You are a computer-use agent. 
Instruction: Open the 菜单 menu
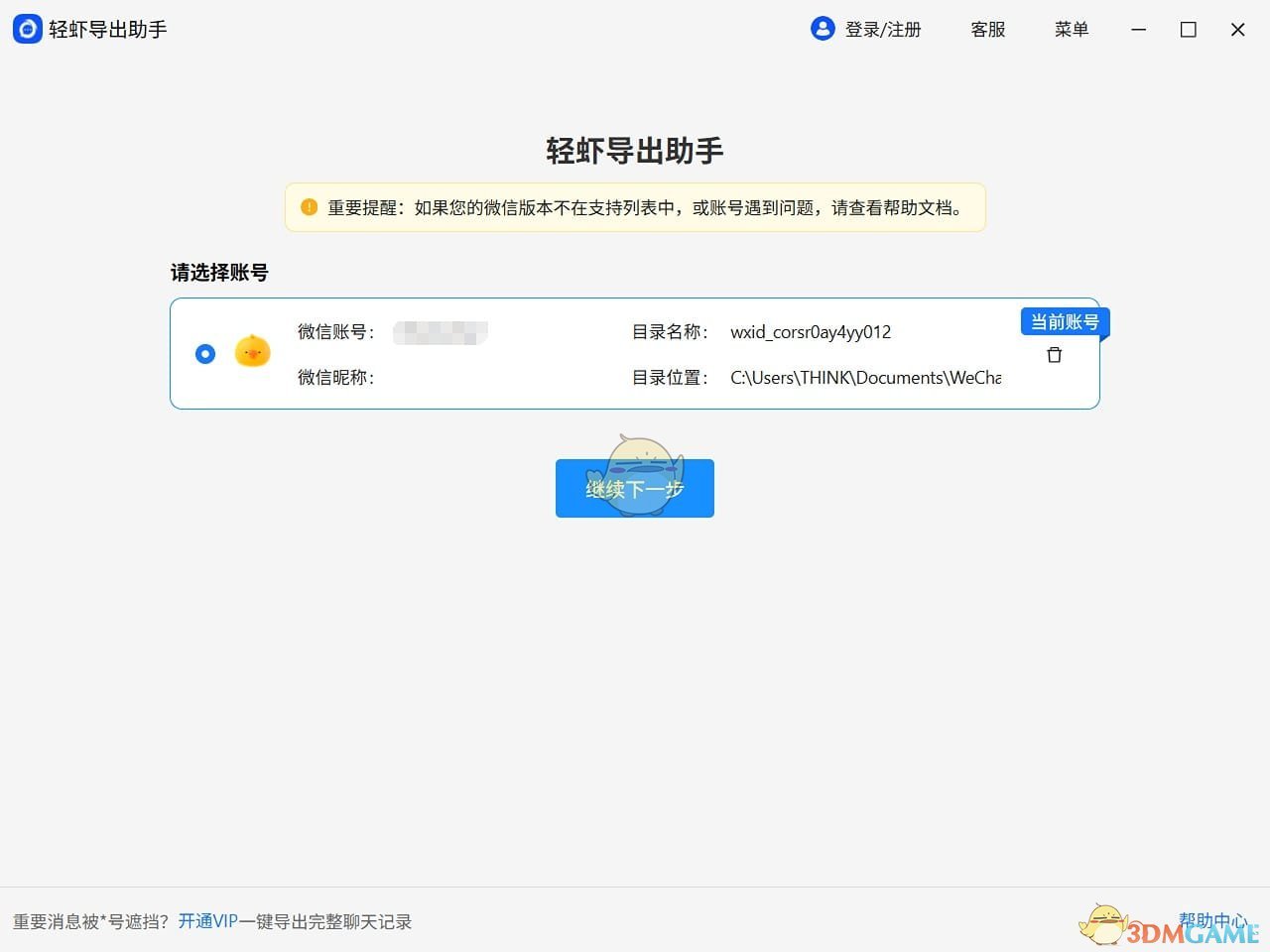pos(1072,29)
